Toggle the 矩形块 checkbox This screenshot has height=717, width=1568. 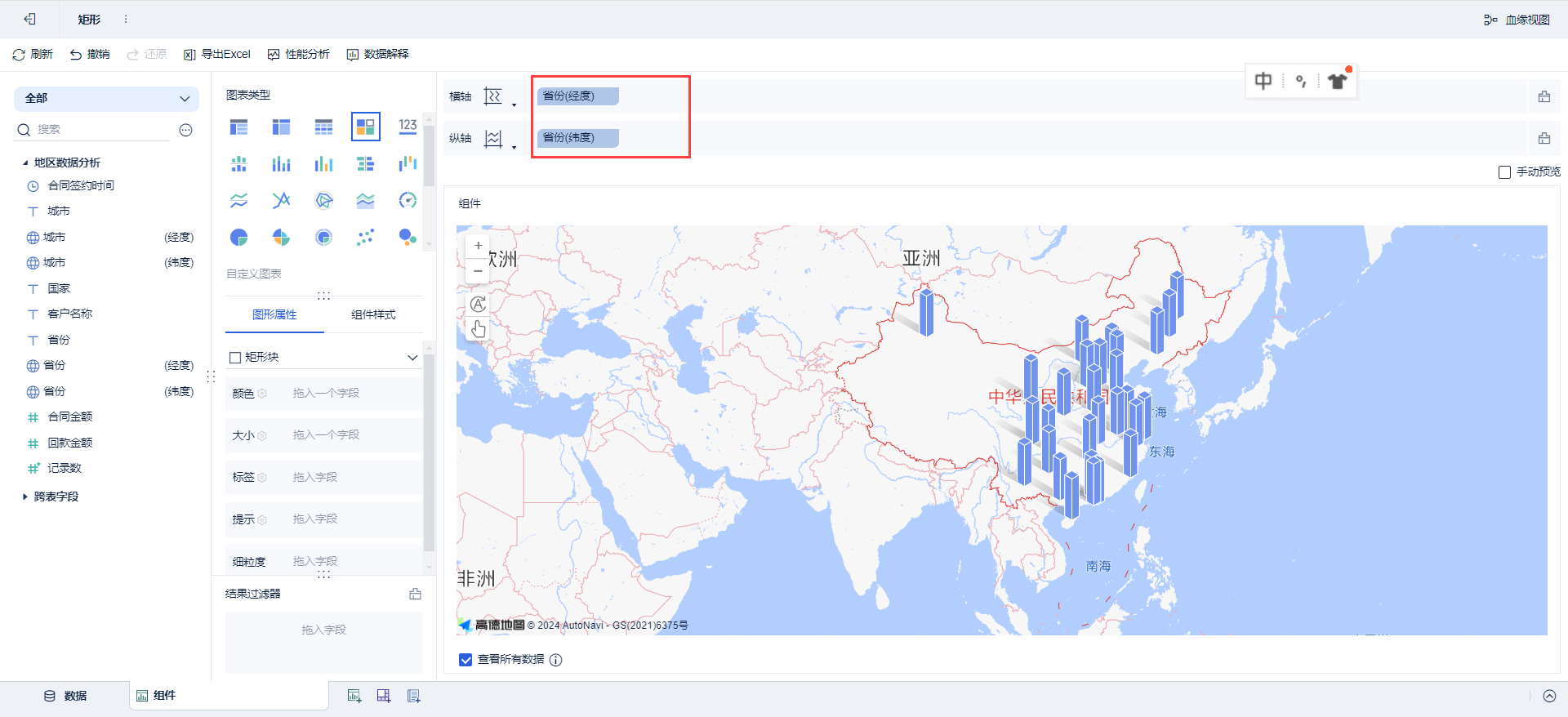click(x=235, y=358)
